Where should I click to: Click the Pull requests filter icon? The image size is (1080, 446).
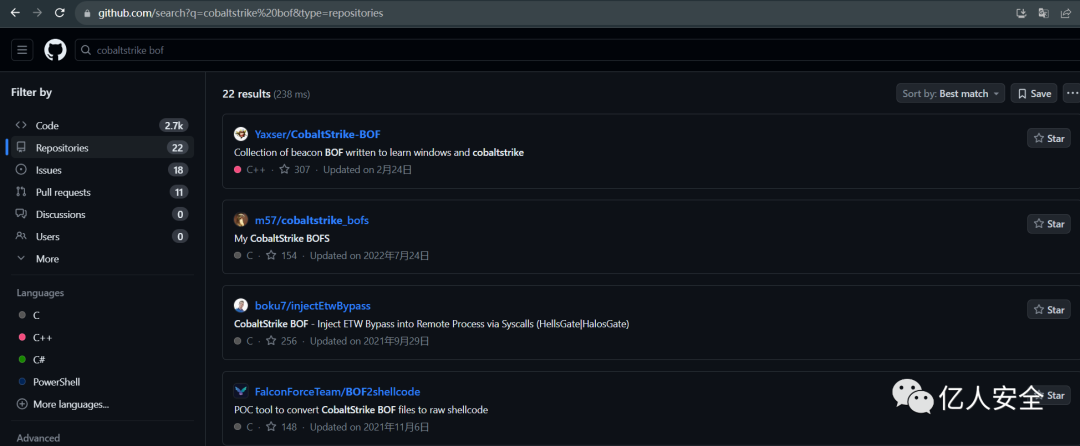[x=21, y=192]
